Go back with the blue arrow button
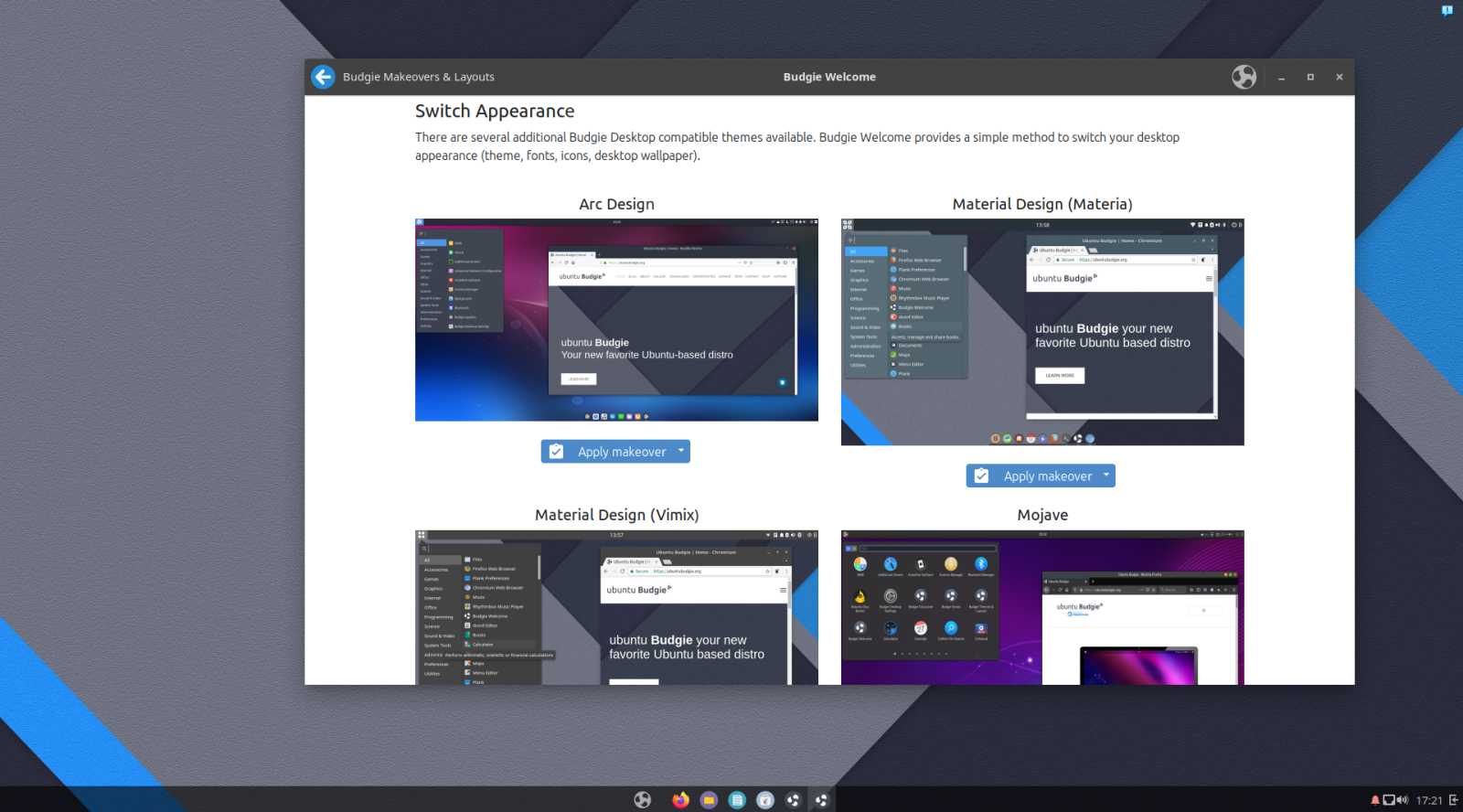This screenshot has width=1463, height=812. (x=323, y=77)
